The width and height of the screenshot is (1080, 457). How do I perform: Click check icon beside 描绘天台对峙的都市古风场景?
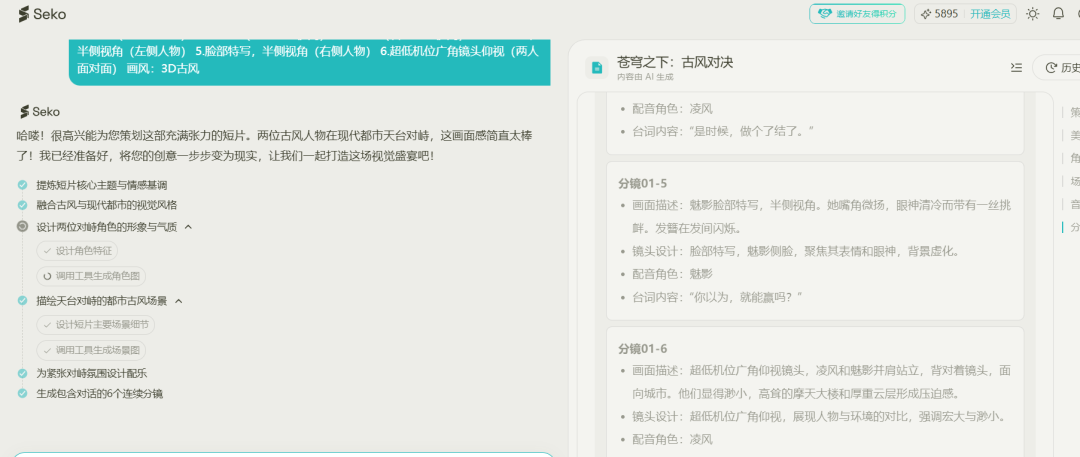pos(23,301)
